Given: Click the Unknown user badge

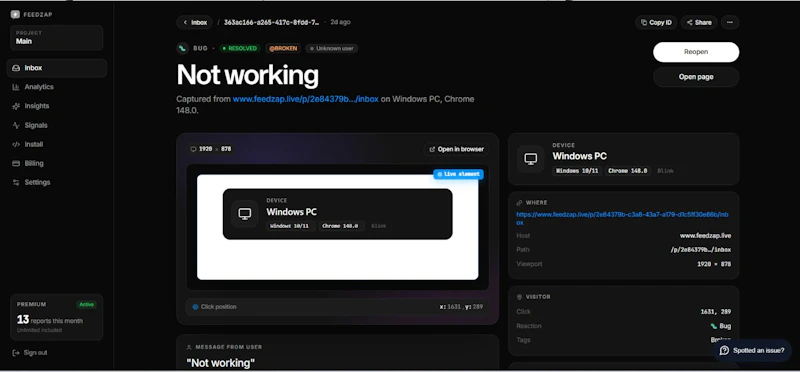Looking at the screenshot, I should pos(332,48).
